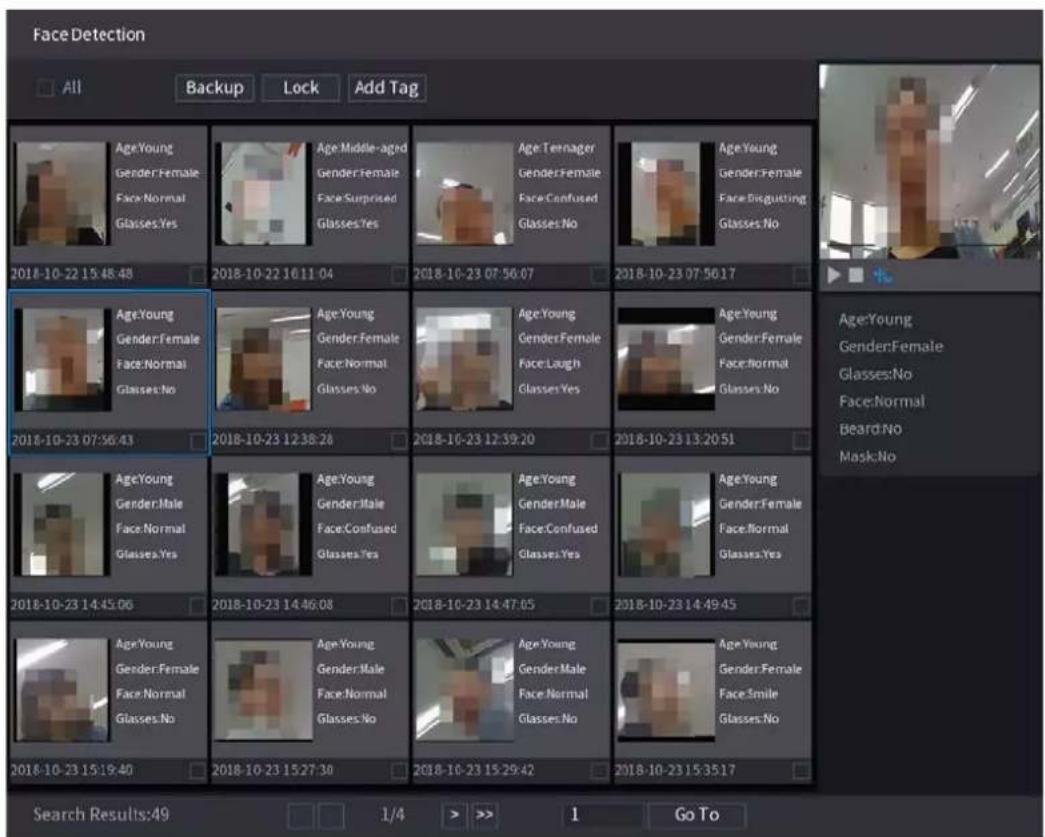
Task: Check the box for 2018-10-22 16:11:04 record
Action: (x=399, y=275)
